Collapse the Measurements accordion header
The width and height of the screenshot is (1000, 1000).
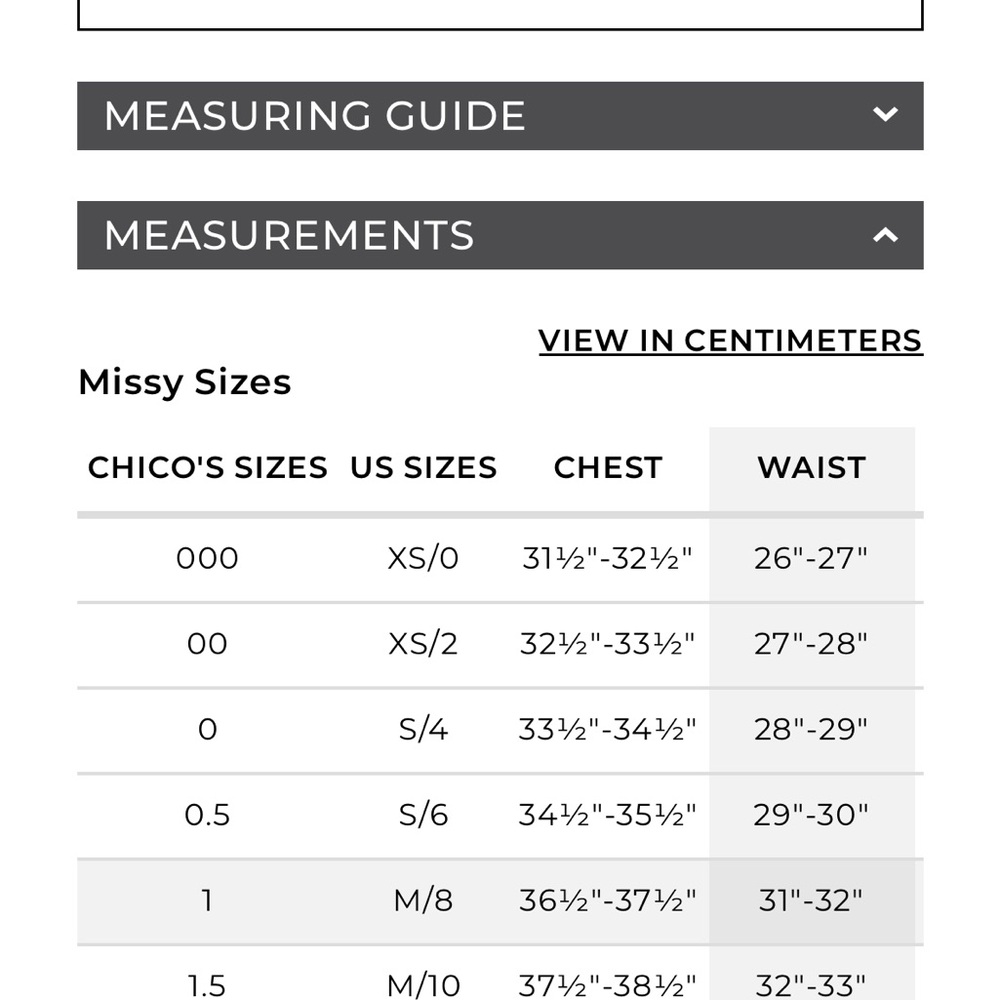click(500, 235)
